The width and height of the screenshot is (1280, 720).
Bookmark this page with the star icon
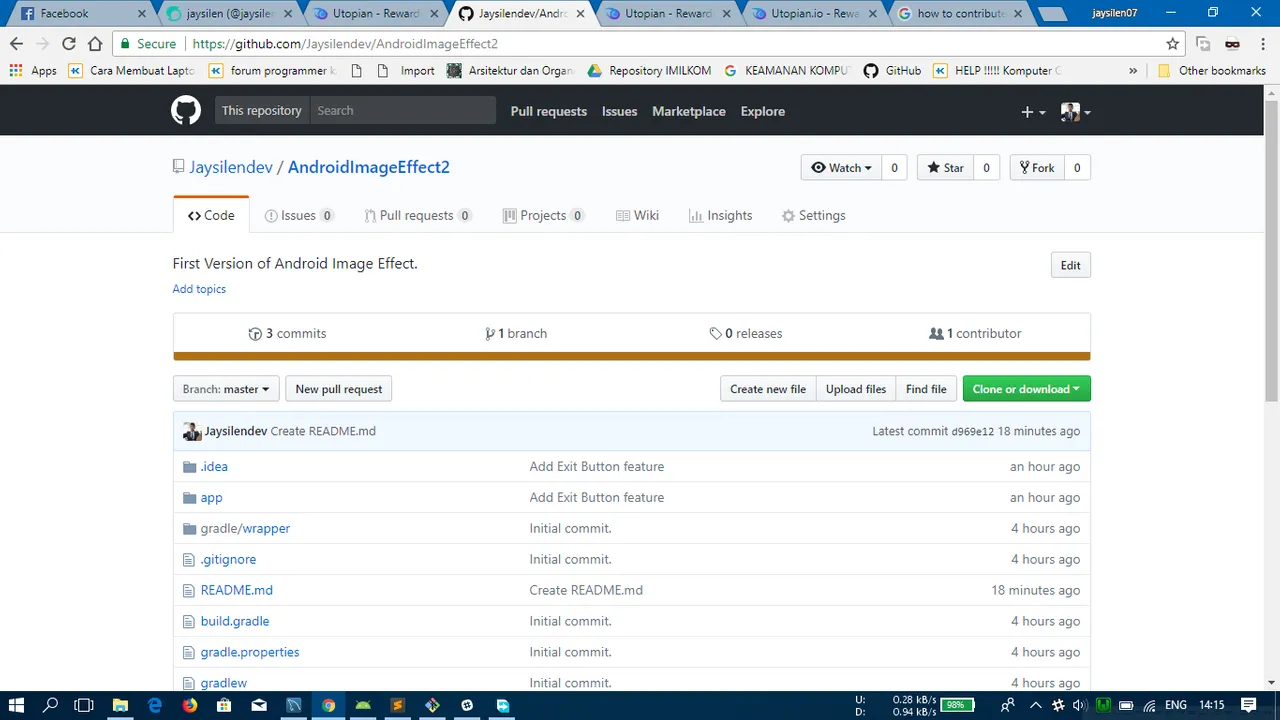[1172, 44]
